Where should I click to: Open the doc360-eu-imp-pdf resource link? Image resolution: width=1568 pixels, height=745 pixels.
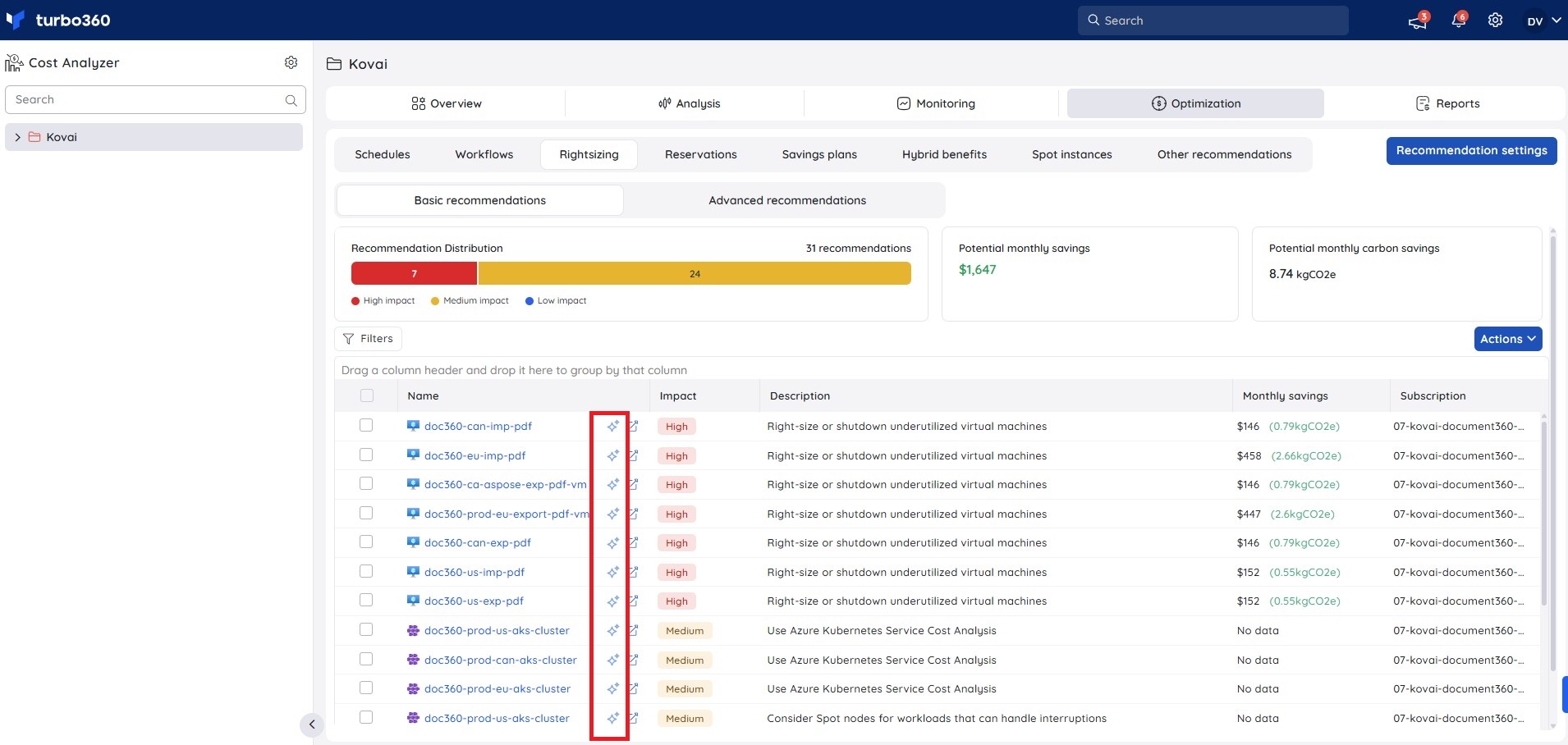point(475,456)
